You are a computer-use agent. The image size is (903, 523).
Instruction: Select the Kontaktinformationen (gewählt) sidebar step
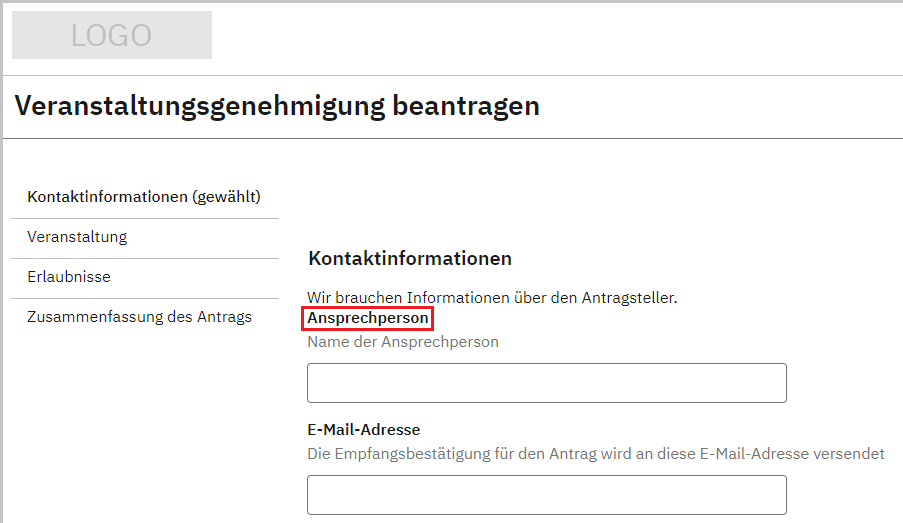(x=144, y=197)
